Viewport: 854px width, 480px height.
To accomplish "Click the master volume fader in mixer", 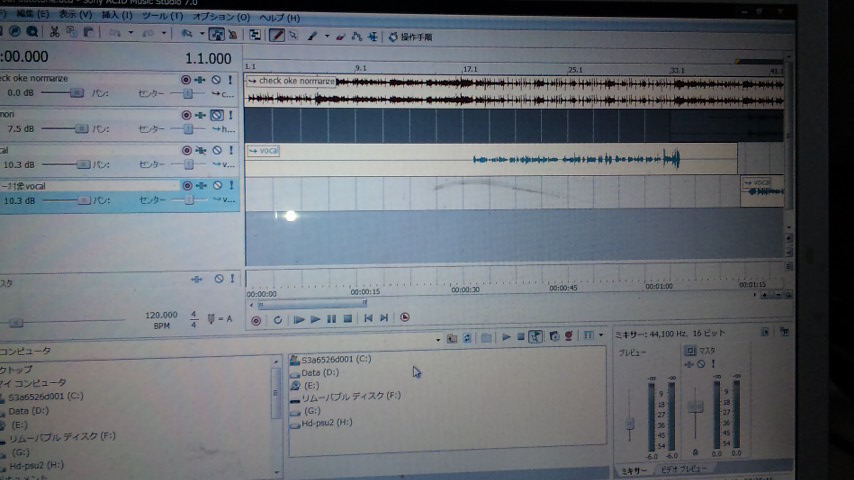I will point(696,407).
